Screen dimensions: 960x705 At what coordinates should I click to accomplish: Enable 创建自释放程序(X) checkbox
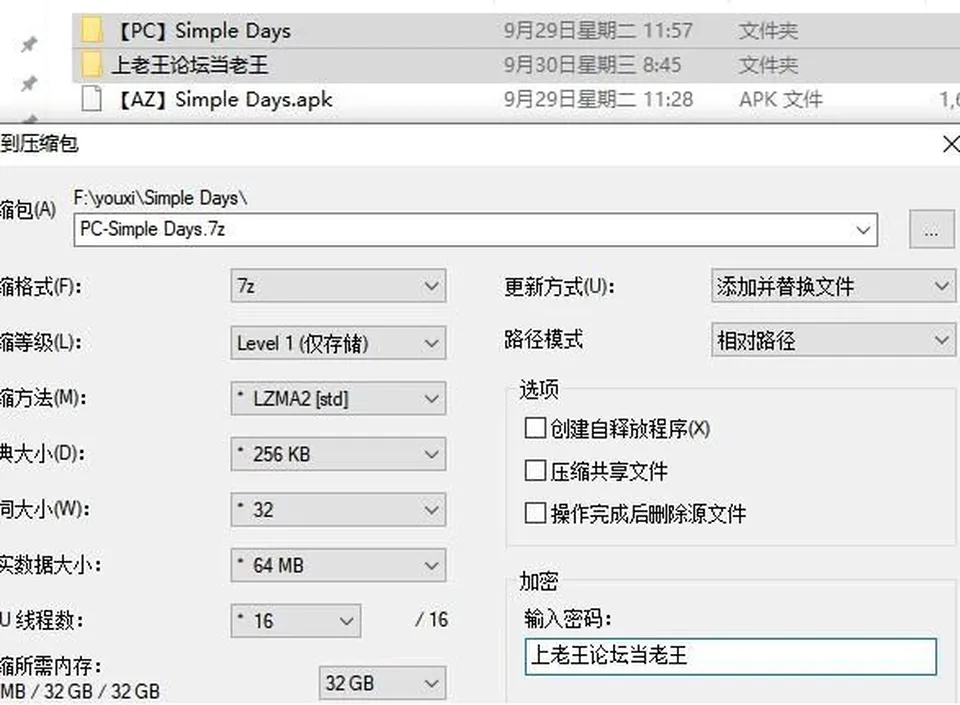(x=535, y=428)
